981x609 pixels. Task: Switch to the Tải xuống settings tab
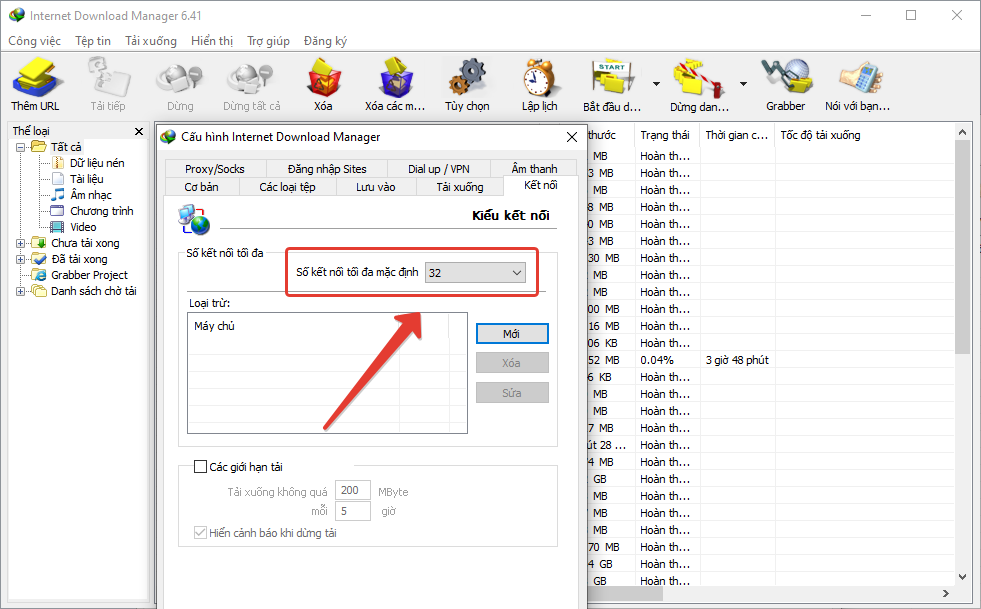460,187
